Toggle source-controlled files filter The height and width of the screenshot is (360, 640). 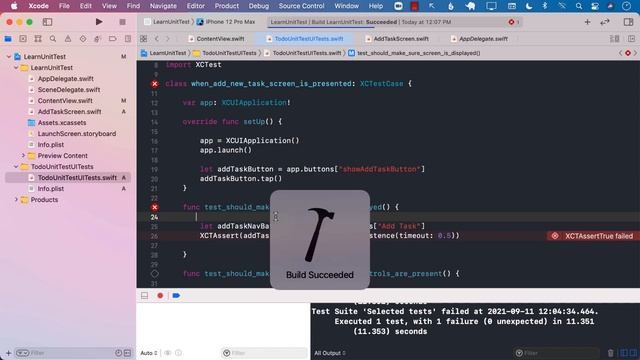127,353
